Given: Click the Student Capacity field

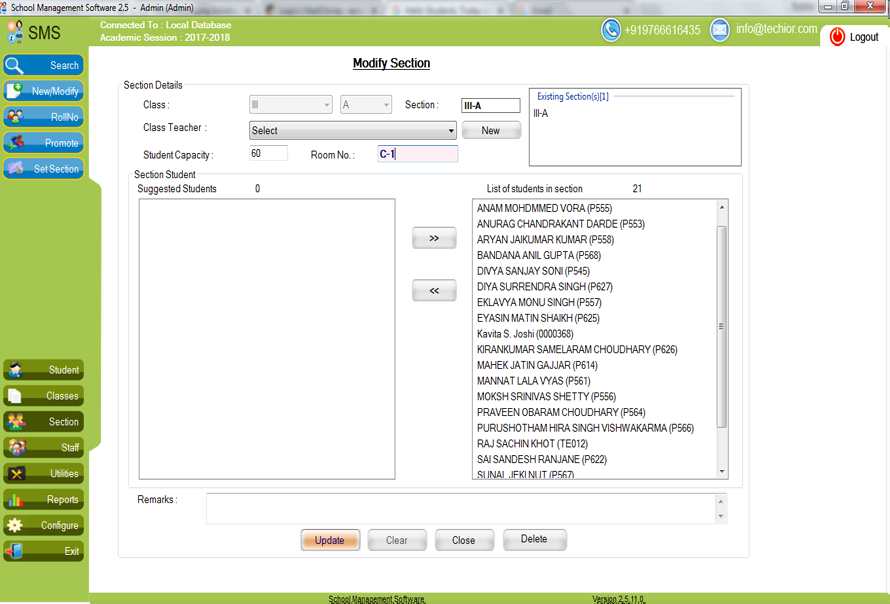Looking at the screenshot, I should click(x=268, y=153).
